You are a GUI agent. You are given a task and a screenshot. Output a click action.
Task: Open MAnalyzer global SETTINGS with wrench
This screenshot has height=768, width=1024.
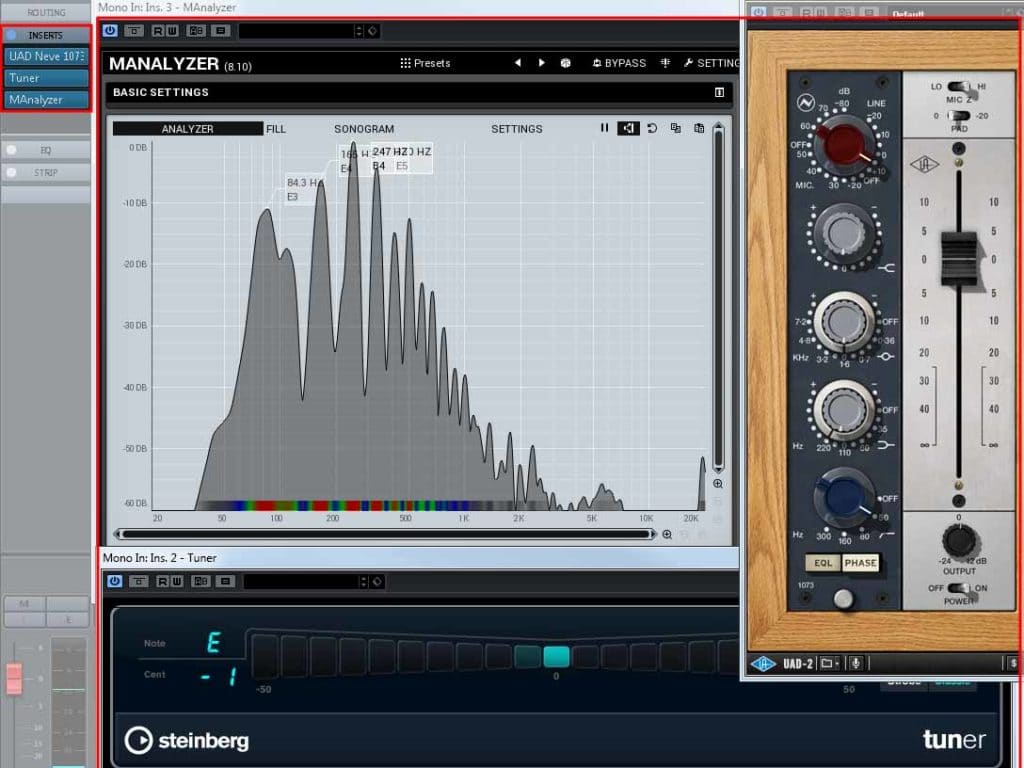(711, 63)
